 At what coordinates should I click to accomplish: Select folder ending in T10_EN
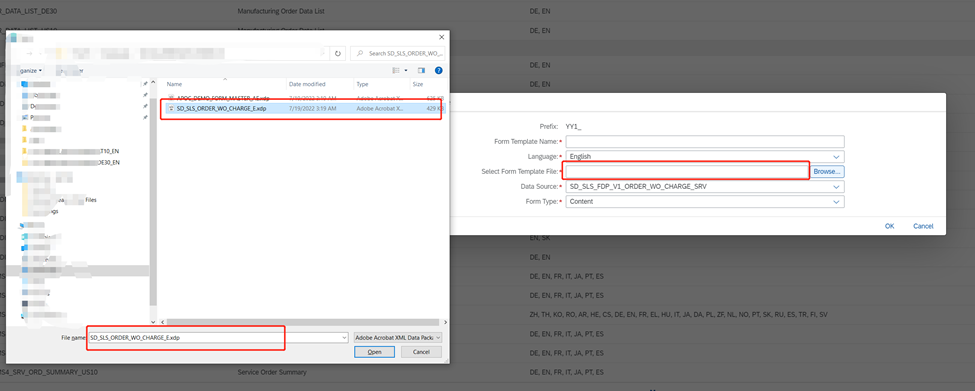point(70,150)
